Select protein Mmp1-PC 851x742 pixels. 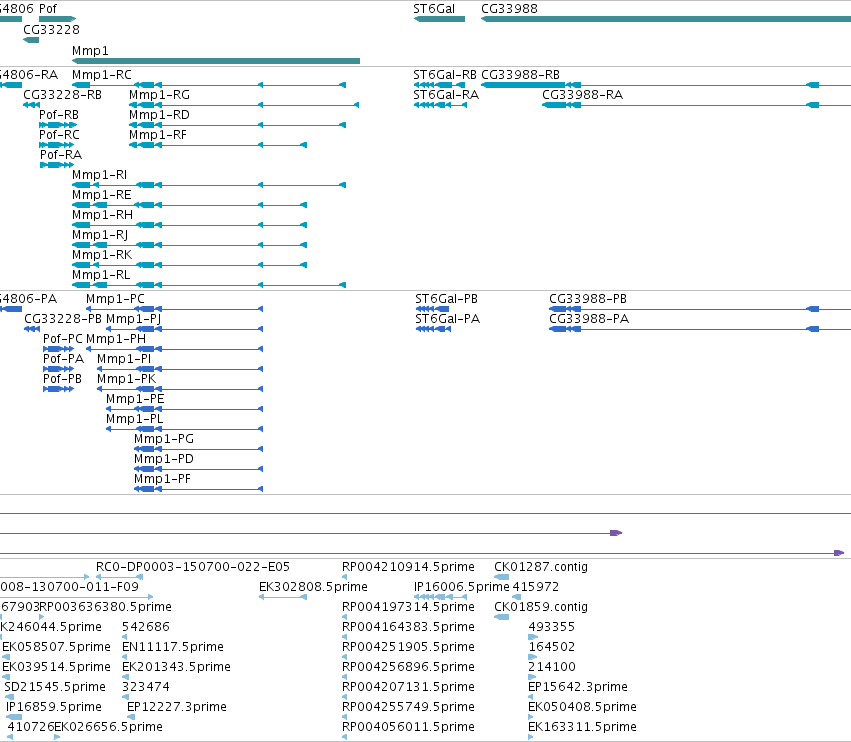click(115, 299)
